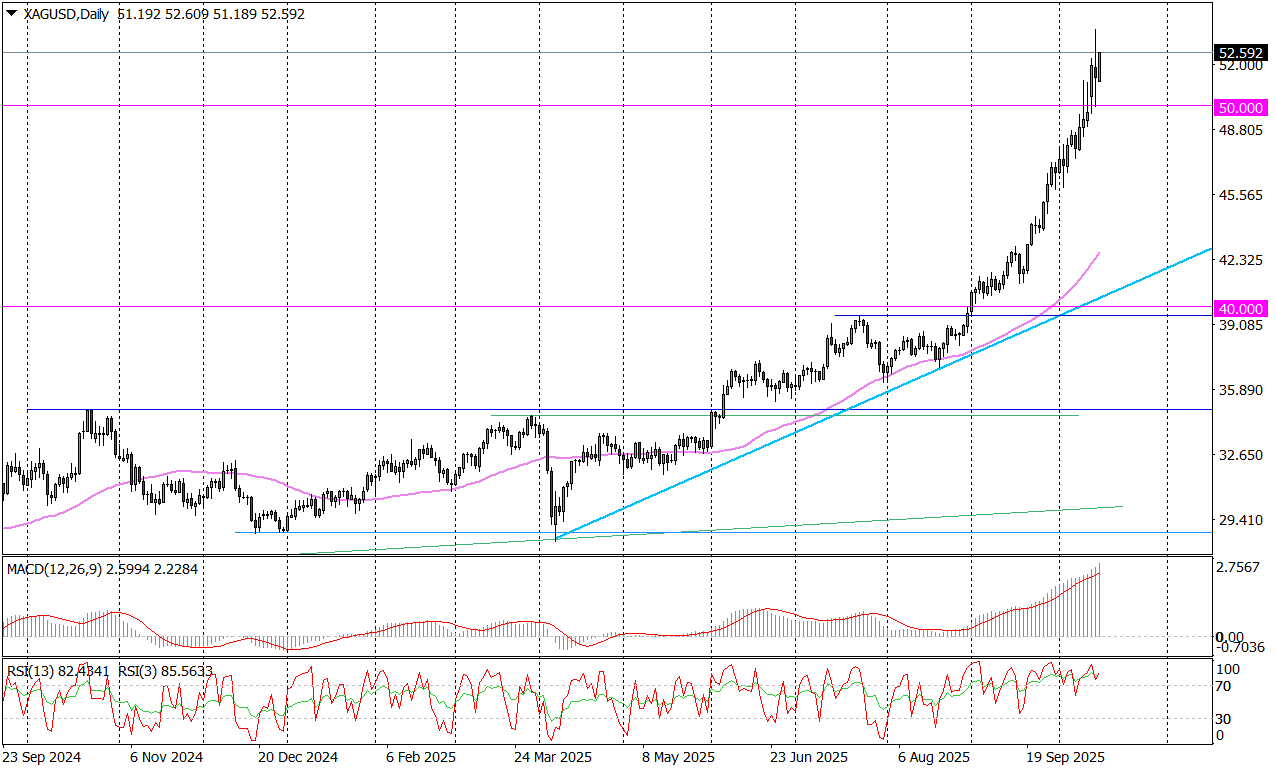Click the MACD scale value 2.7567
Image resolution: width=1276 pixels, height=771 pixels.
[x=1236, y=566]
